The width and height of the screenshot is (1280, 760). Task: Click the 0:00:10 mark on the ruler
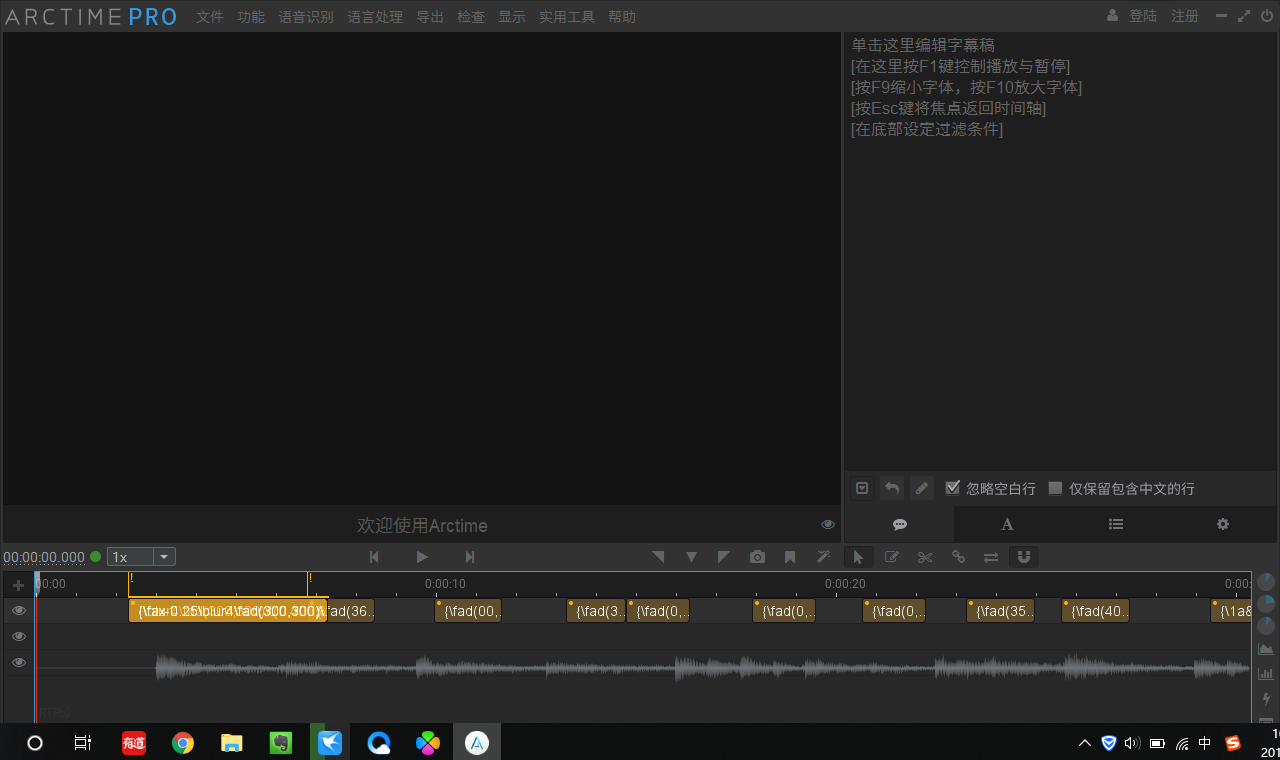click(445, 584)
